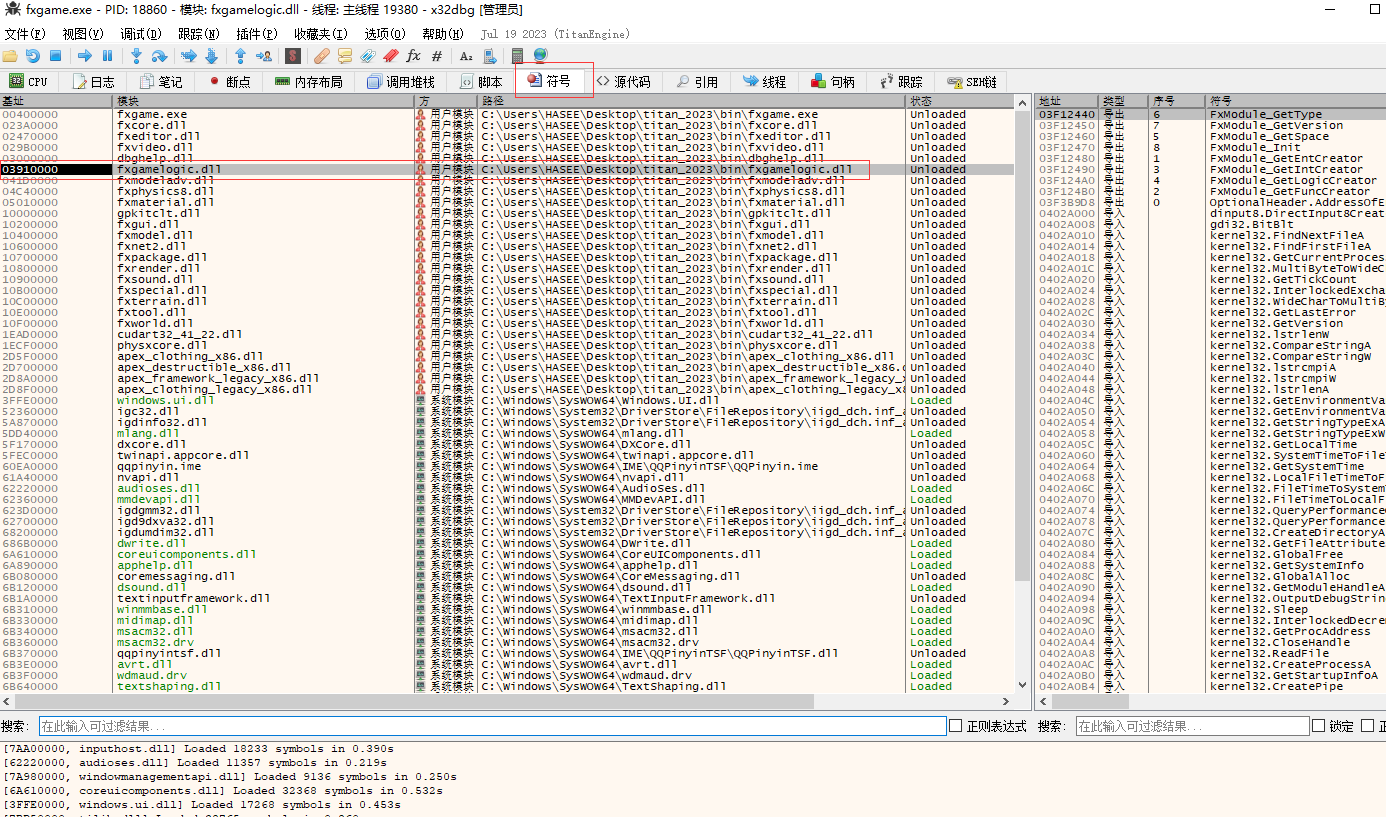The height and width of the screenshot is (817, 1386).
Task: Click the Open file toolbar icon
Action: (x=10, y=56)
